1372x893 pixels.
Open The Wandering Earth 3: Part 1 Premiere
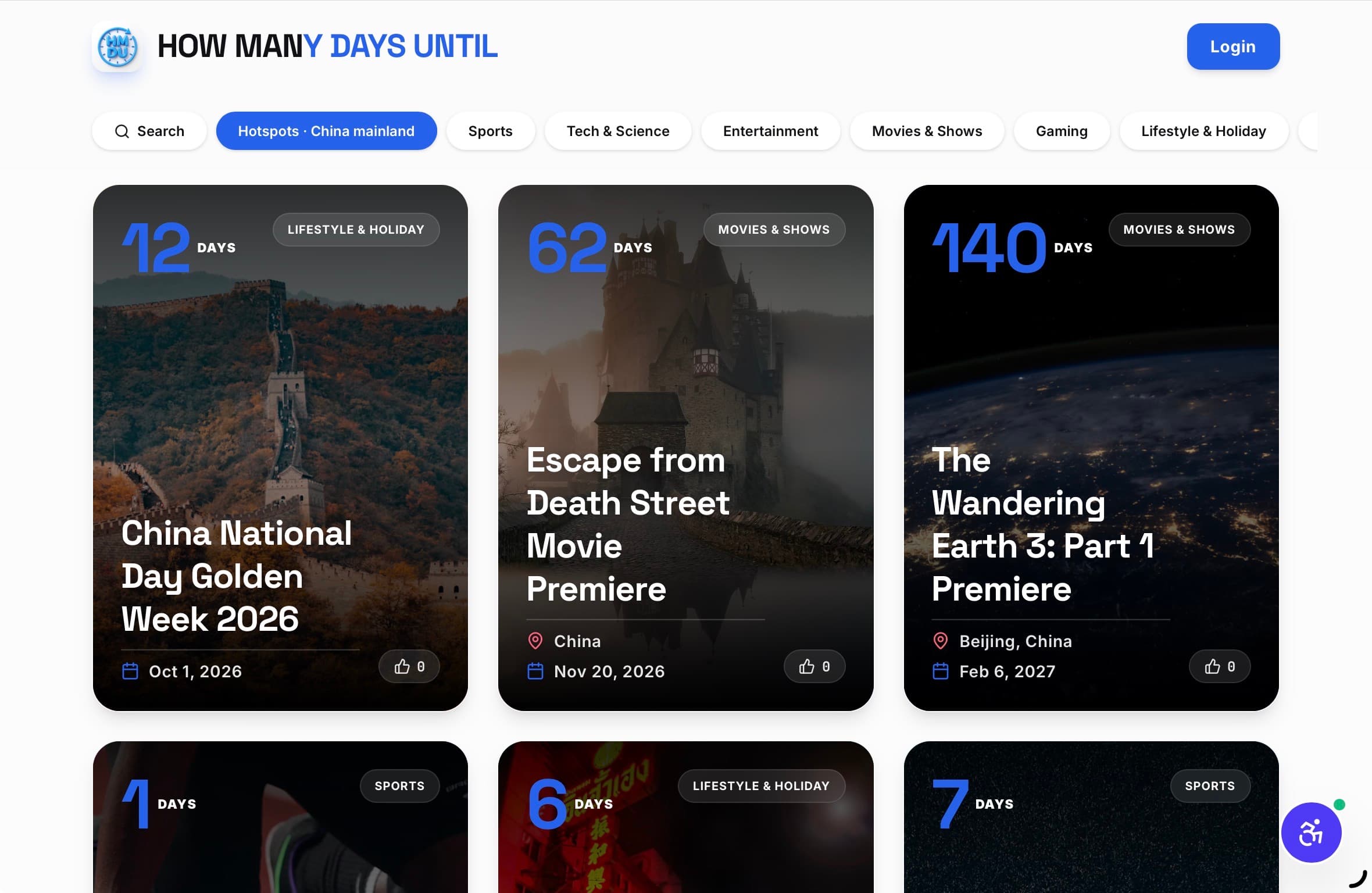[x=1044, y=524]
